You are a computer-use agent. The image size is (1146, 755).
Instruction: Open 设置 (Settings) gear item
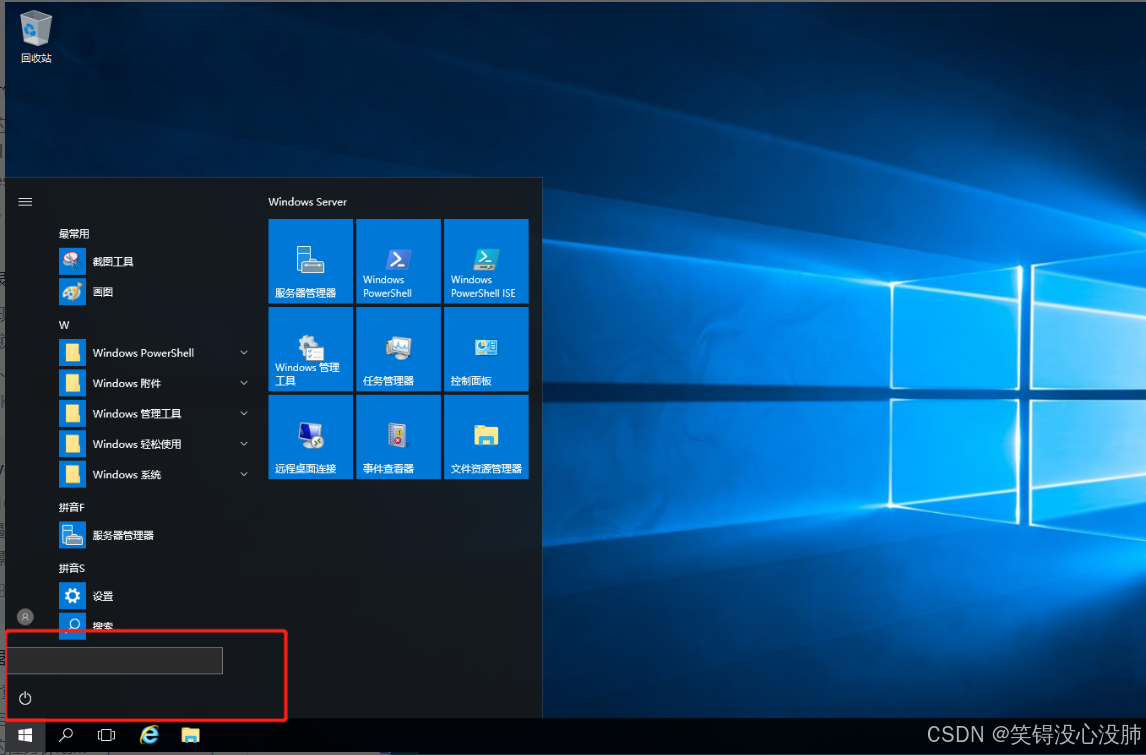click(155, 596)
